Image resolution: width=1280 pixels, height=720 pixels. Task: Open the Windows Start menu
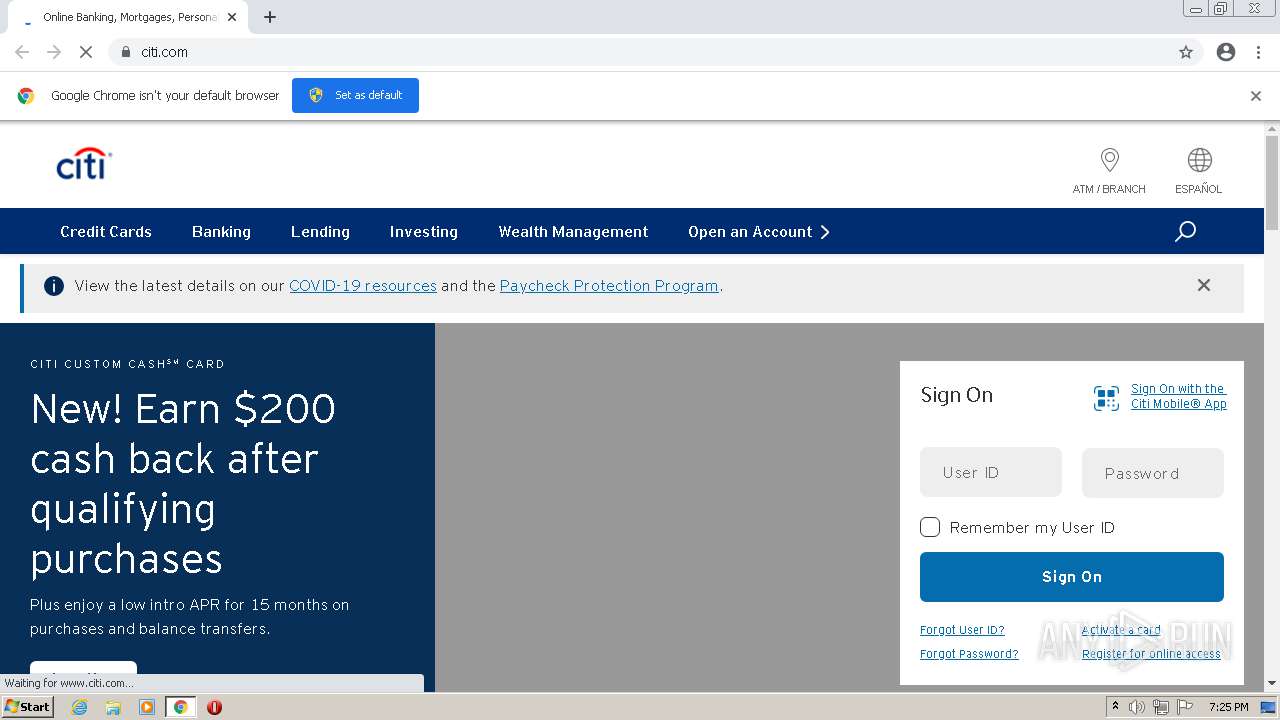coord(28,707)
